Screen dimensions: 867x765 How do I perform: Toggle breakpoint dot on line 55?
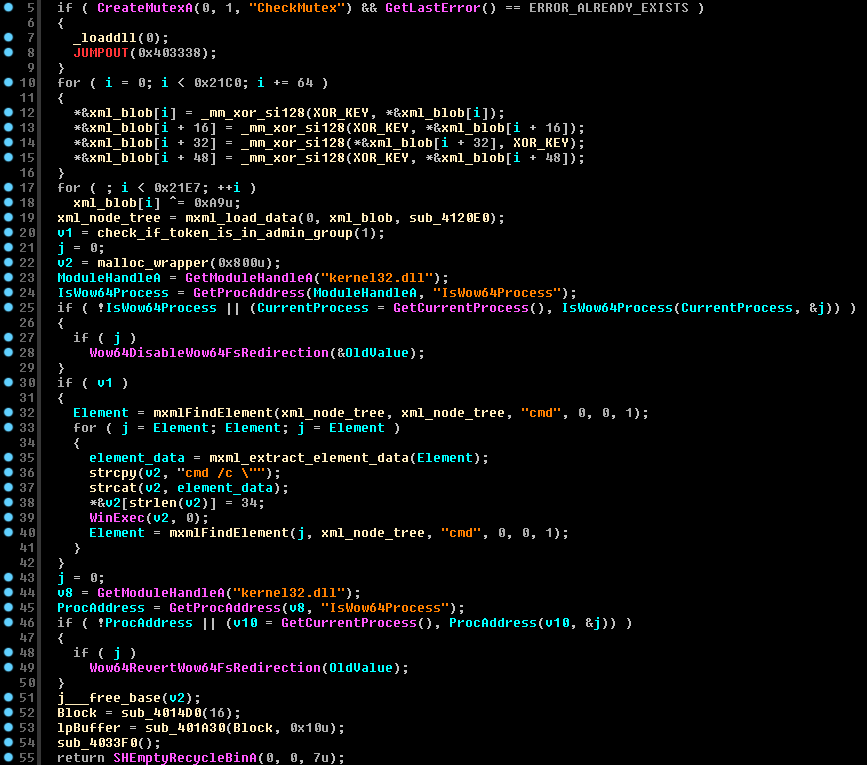(8, 757)
